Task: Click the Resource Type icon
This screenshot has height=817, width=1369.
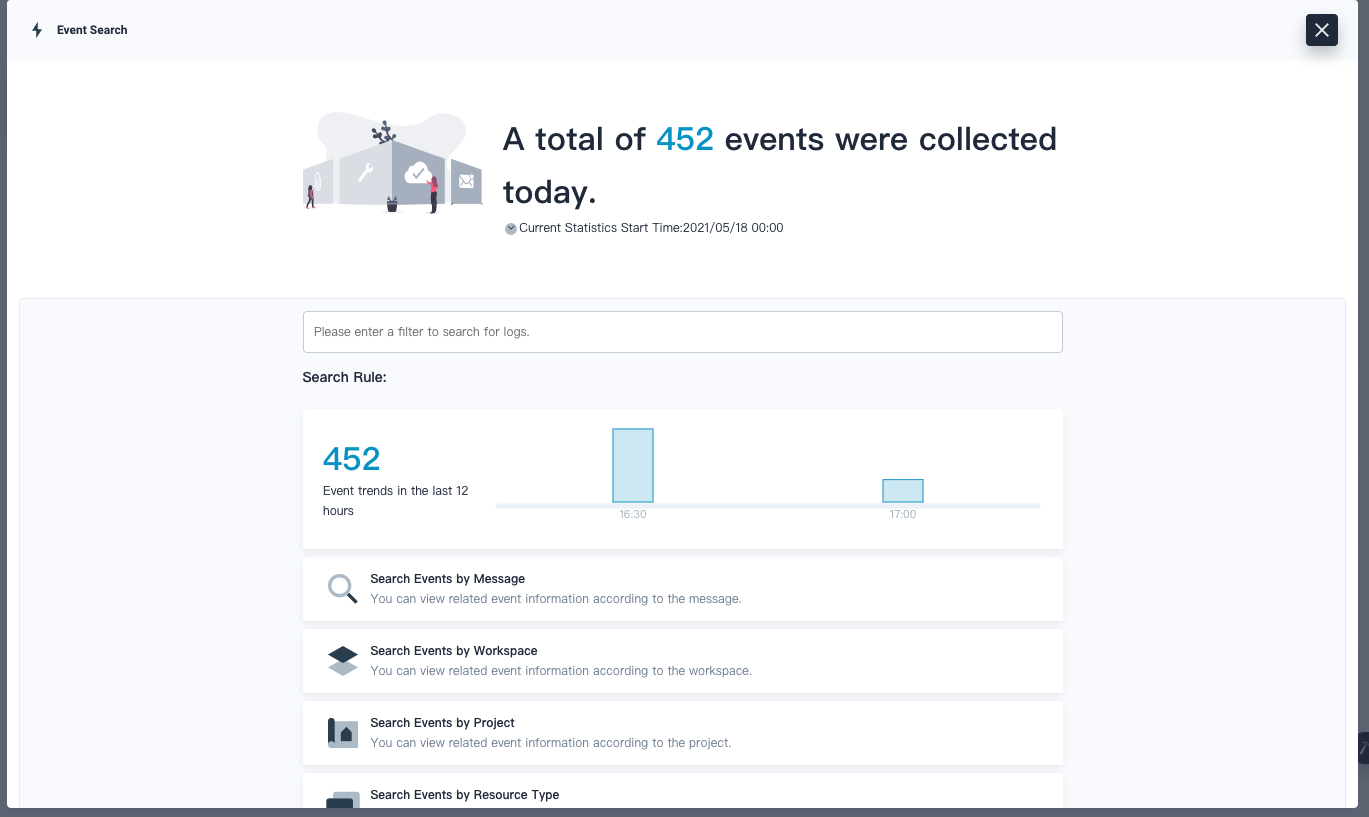Action: [x=342, y=800]
